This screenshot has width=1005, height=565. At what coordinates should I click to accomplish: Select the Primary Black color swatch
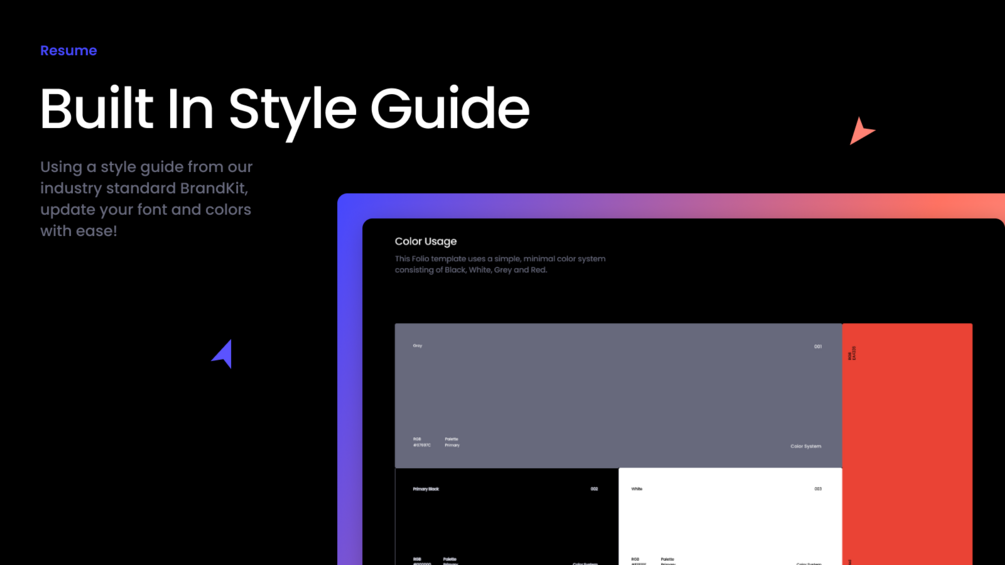[x=506, y=516]
